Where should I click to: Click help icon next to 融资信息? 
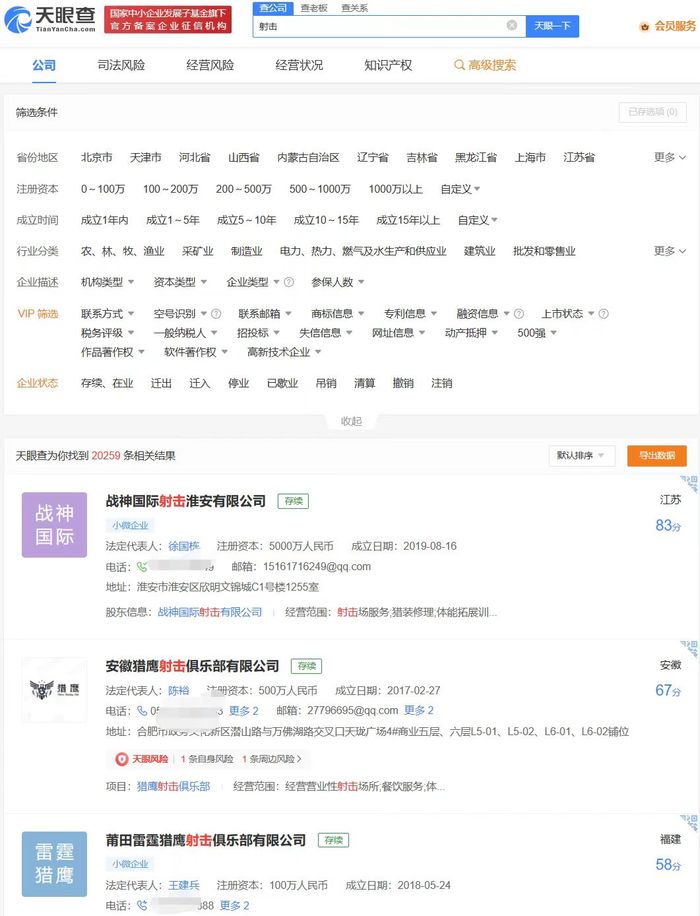(519, 314)
